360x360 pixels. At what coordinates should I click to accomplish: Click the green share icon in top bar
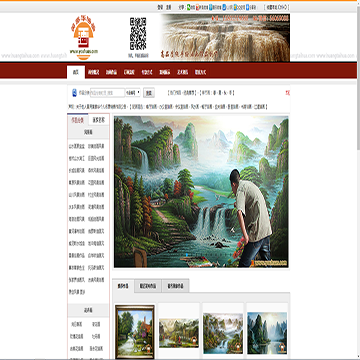189,7
